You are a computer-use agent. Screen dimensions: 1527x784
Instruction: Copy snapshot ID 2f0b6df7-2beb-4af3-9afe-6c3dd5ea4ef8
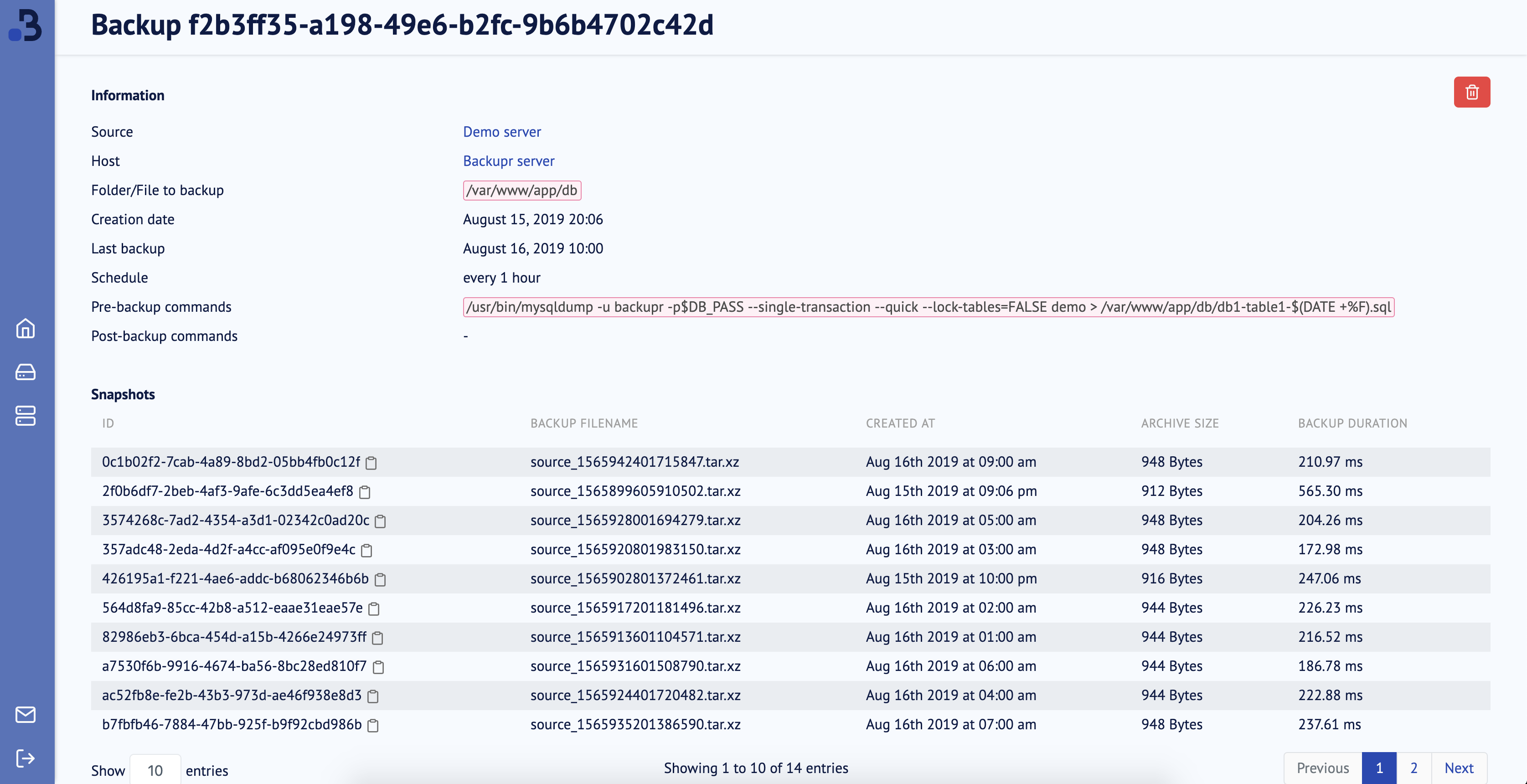pyautogui.click(x=365, y=492)
